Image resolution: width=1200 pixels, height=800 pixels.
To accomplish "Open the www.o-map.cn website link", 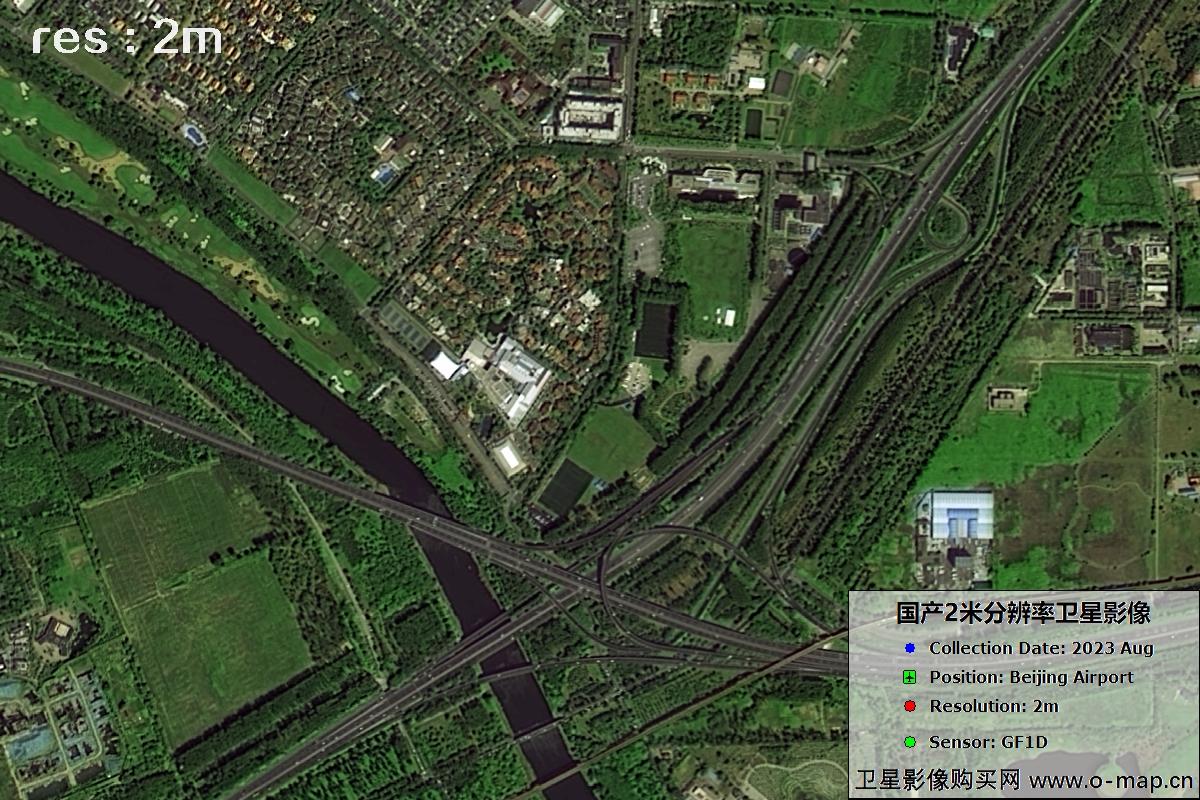I will [x=1110, y=780].
